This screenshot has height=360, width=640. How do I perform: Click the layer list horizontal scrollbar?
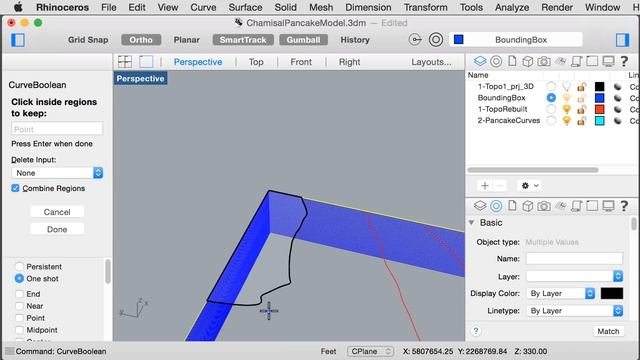[x=533, y=170]
